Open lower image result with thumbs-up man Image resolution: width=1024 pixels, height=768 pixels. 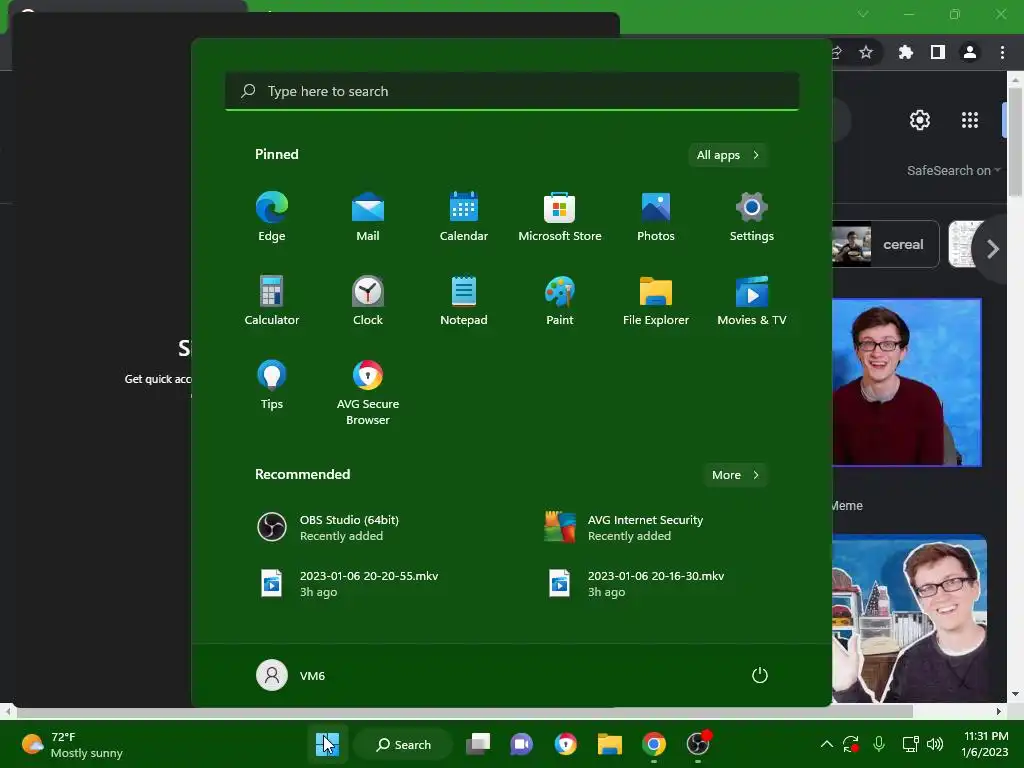[910, 619]
